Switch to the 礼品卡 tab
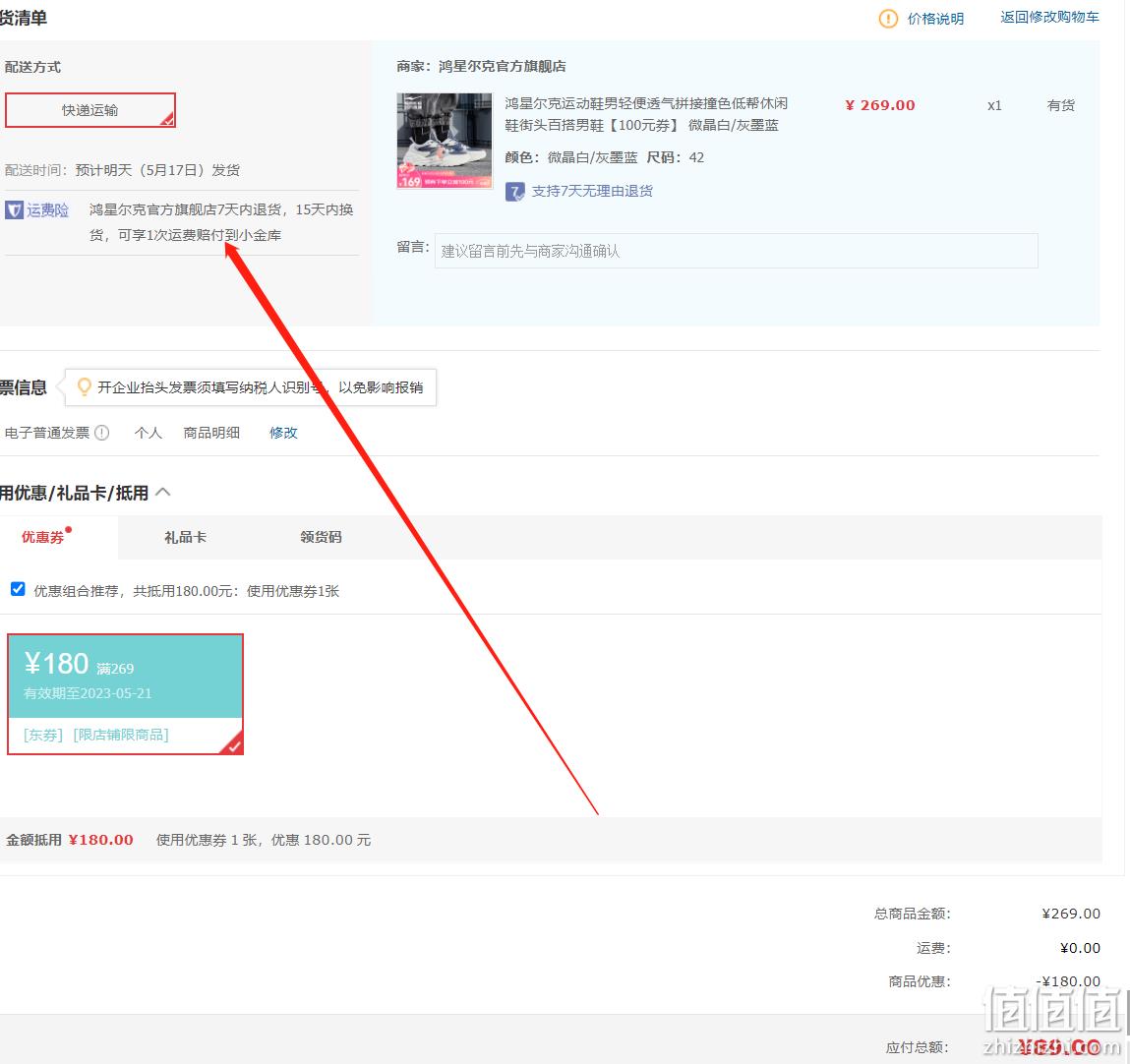The height and width of the screenshot is (1064, 1130). (x=185, y=537)
